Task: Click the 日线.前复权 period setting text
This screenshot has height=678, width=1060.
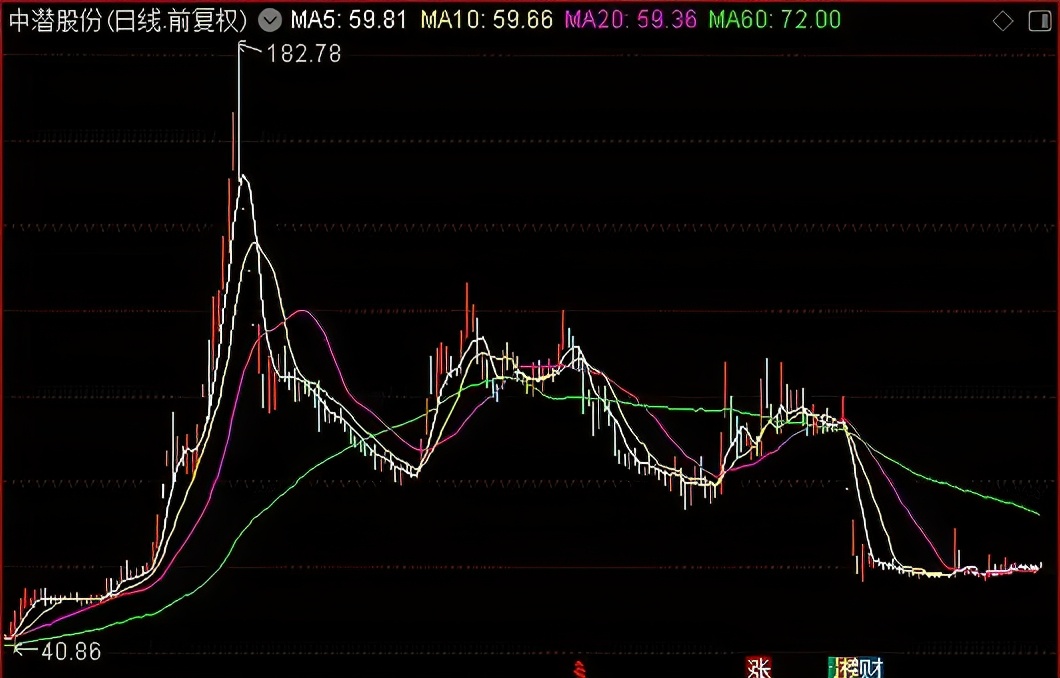Action: [x=180, y=19]
